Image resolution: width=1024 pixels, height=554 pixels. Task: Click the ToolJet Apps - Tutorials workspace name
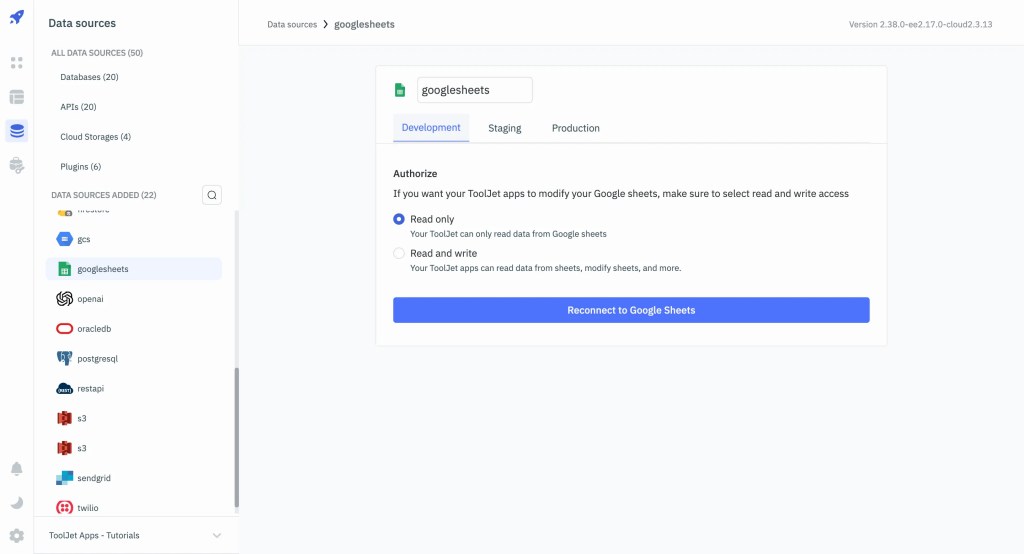pos(94,536)
